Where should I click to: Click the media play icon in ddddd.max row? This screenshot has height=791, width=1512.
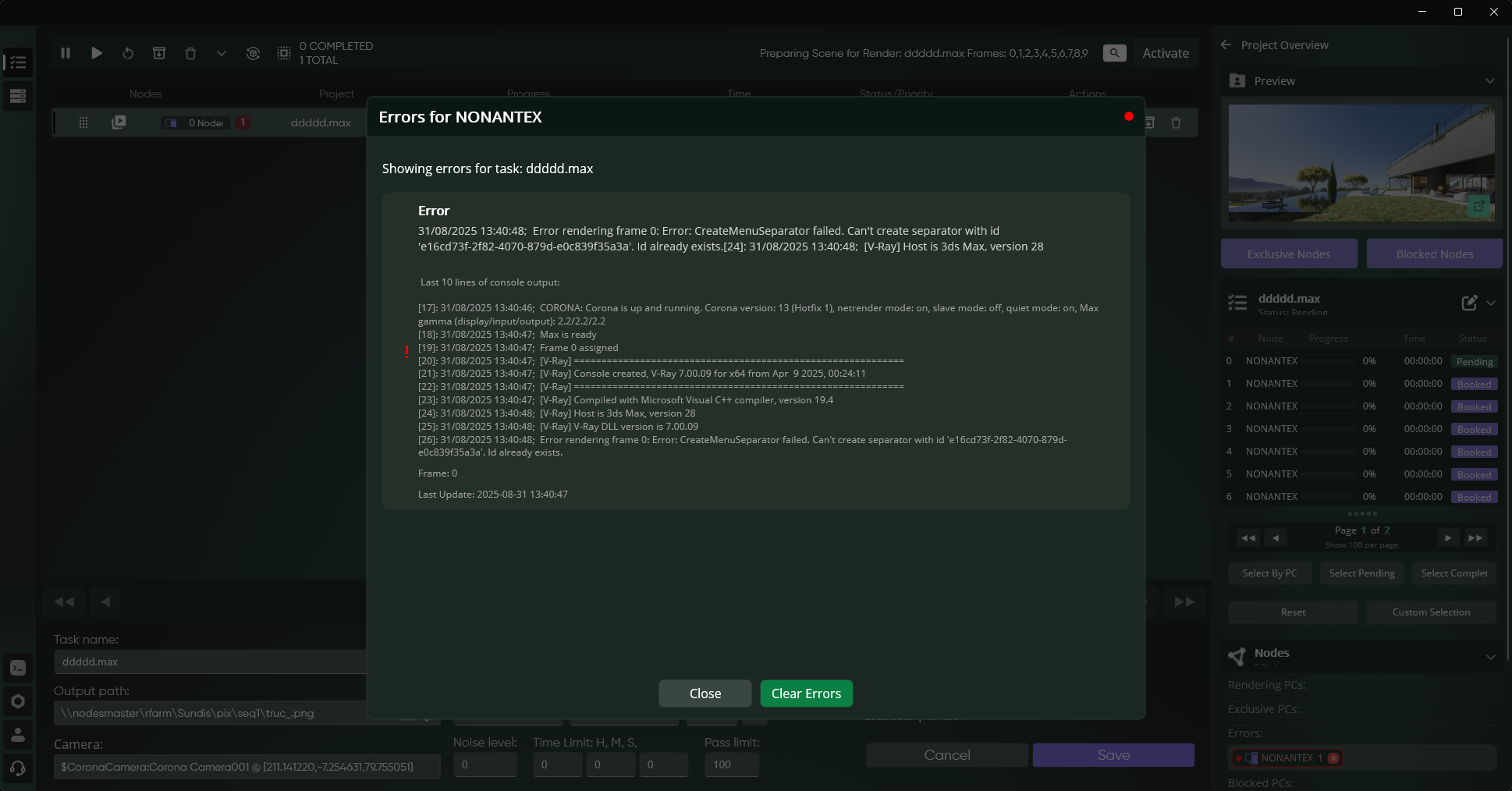point(119,122)
